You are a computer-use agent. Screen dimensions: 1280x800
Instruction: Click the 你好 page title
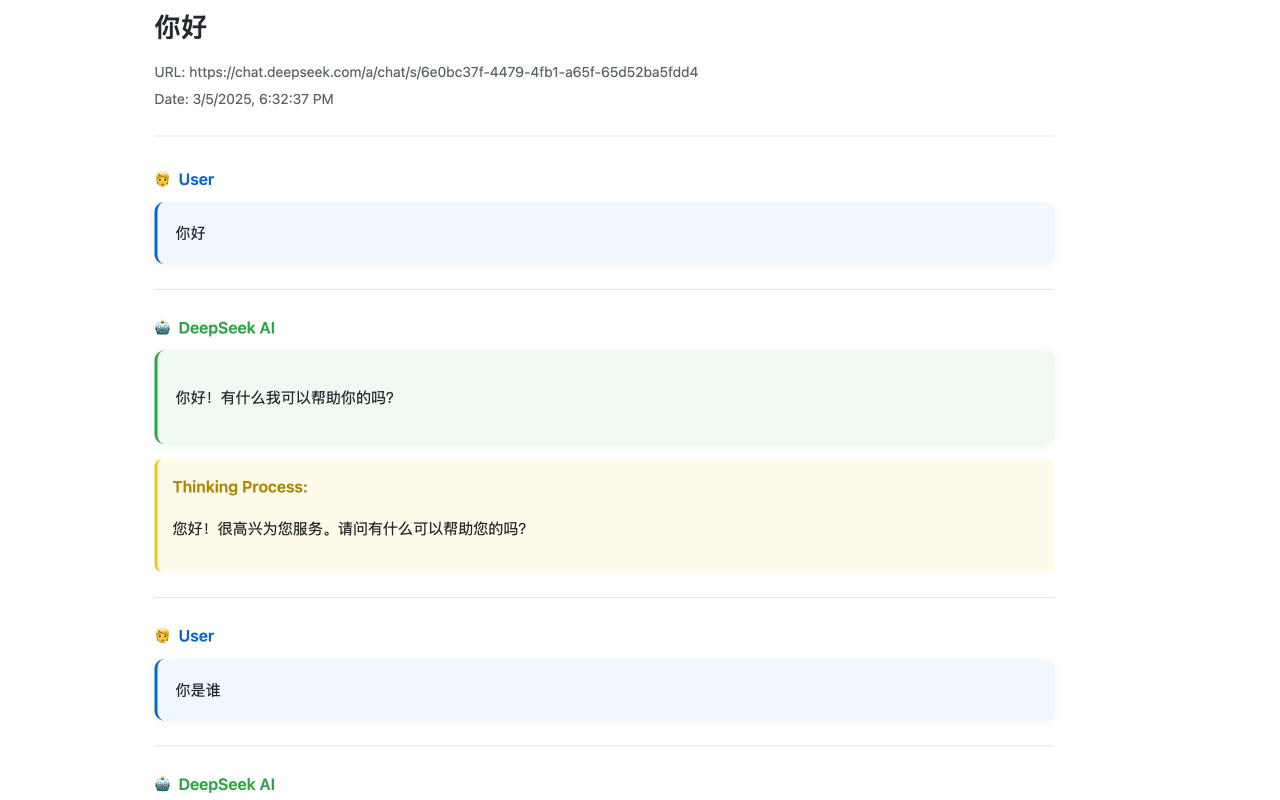(179, 27)
